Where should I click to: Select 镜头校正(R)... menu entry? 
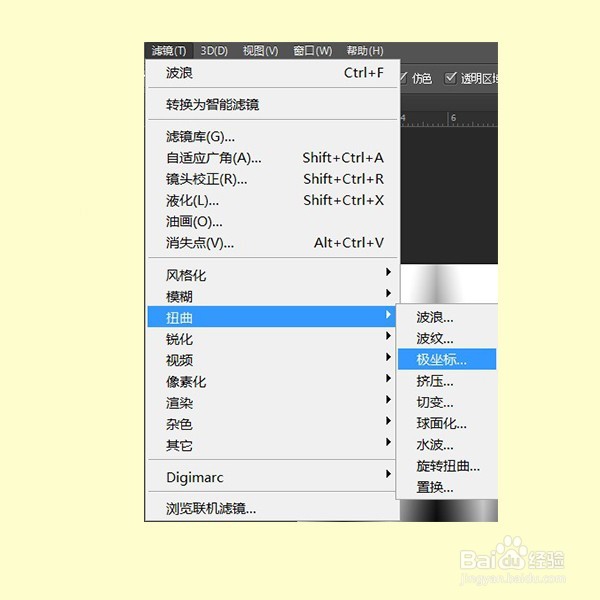click(x=274, y=179)
